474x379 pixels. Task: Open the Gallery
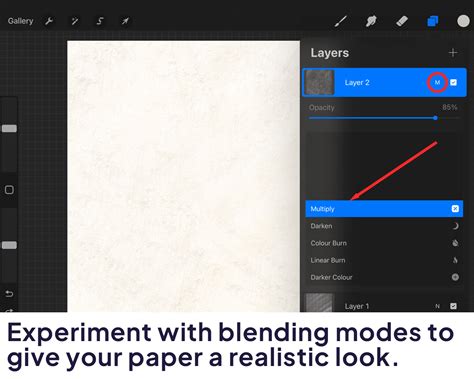(x=20, y=21)
